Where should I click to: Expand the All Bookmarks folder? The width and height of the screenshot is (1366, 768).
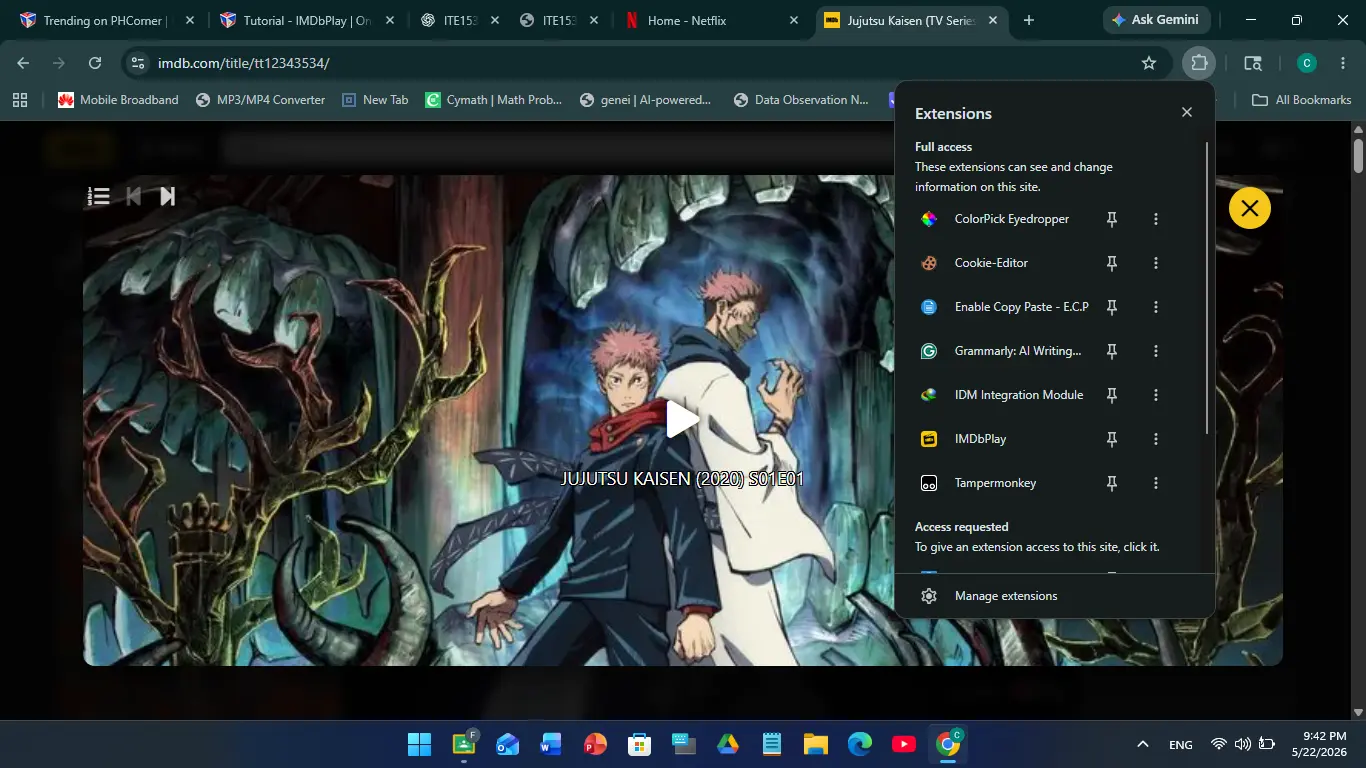(x=1302, y=100)
